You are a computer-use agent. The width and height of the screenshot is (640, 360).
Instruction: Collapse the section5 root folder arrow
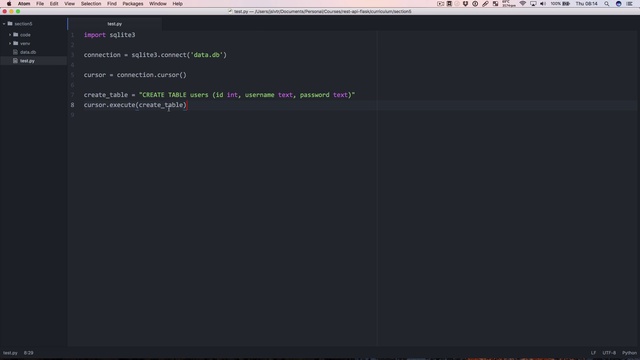click(x=4, y=24)
